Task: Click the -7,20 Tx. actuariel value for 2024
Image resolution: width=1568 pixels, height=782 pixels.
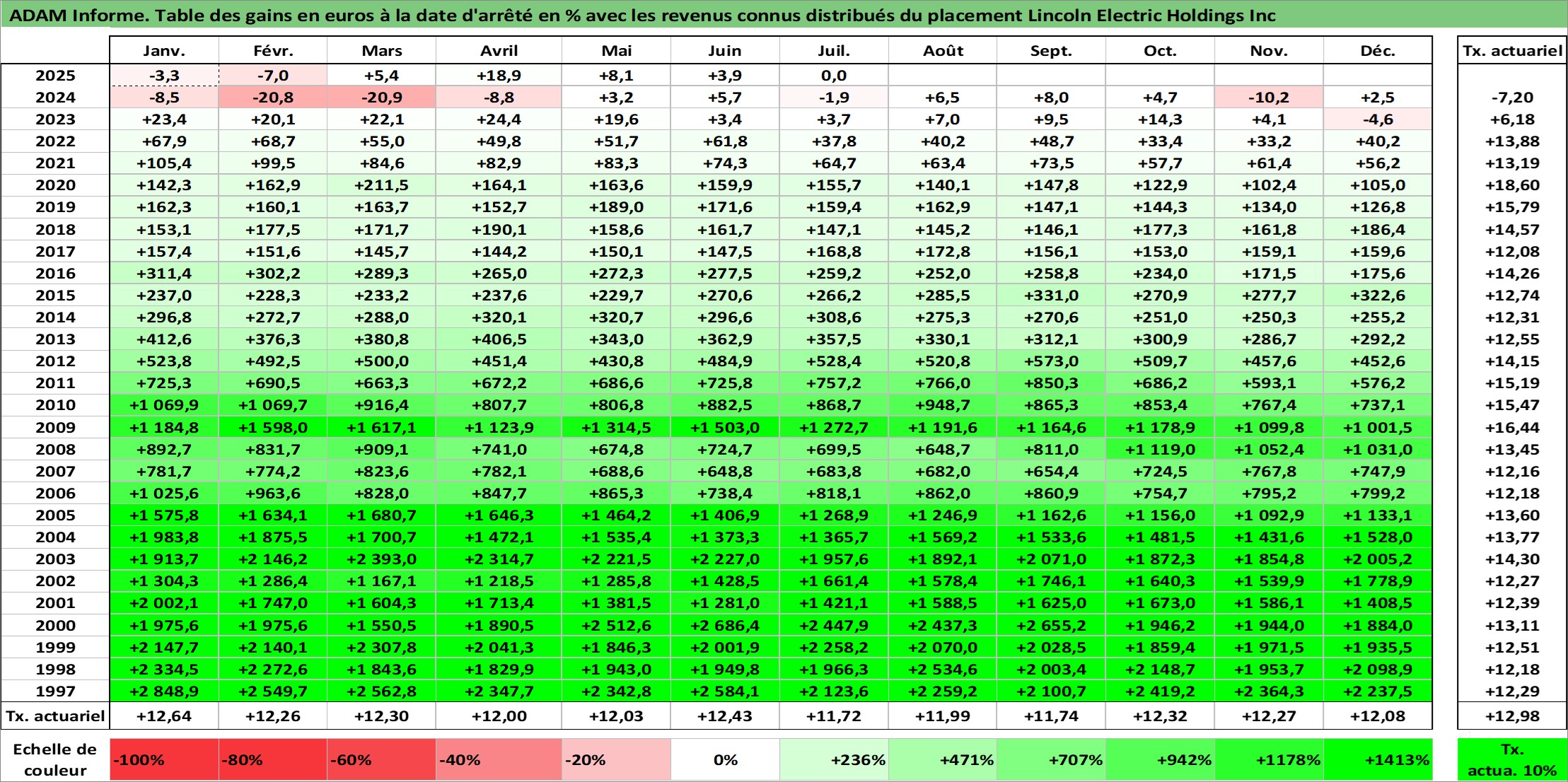Action: [x=1512, y=98]
